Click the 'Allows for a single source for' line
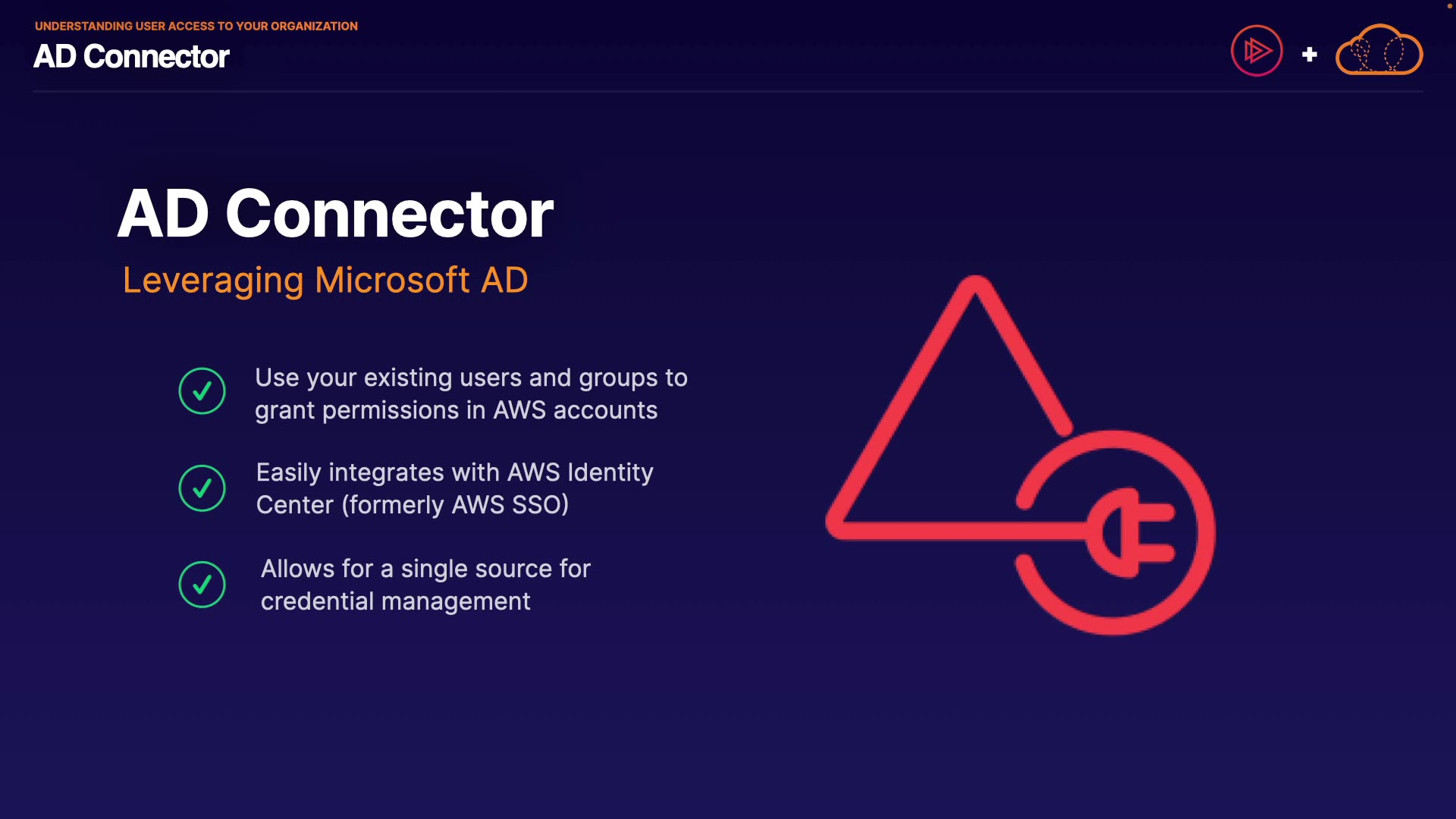This screenshot has height=819, width=1456. click(425, 569)
